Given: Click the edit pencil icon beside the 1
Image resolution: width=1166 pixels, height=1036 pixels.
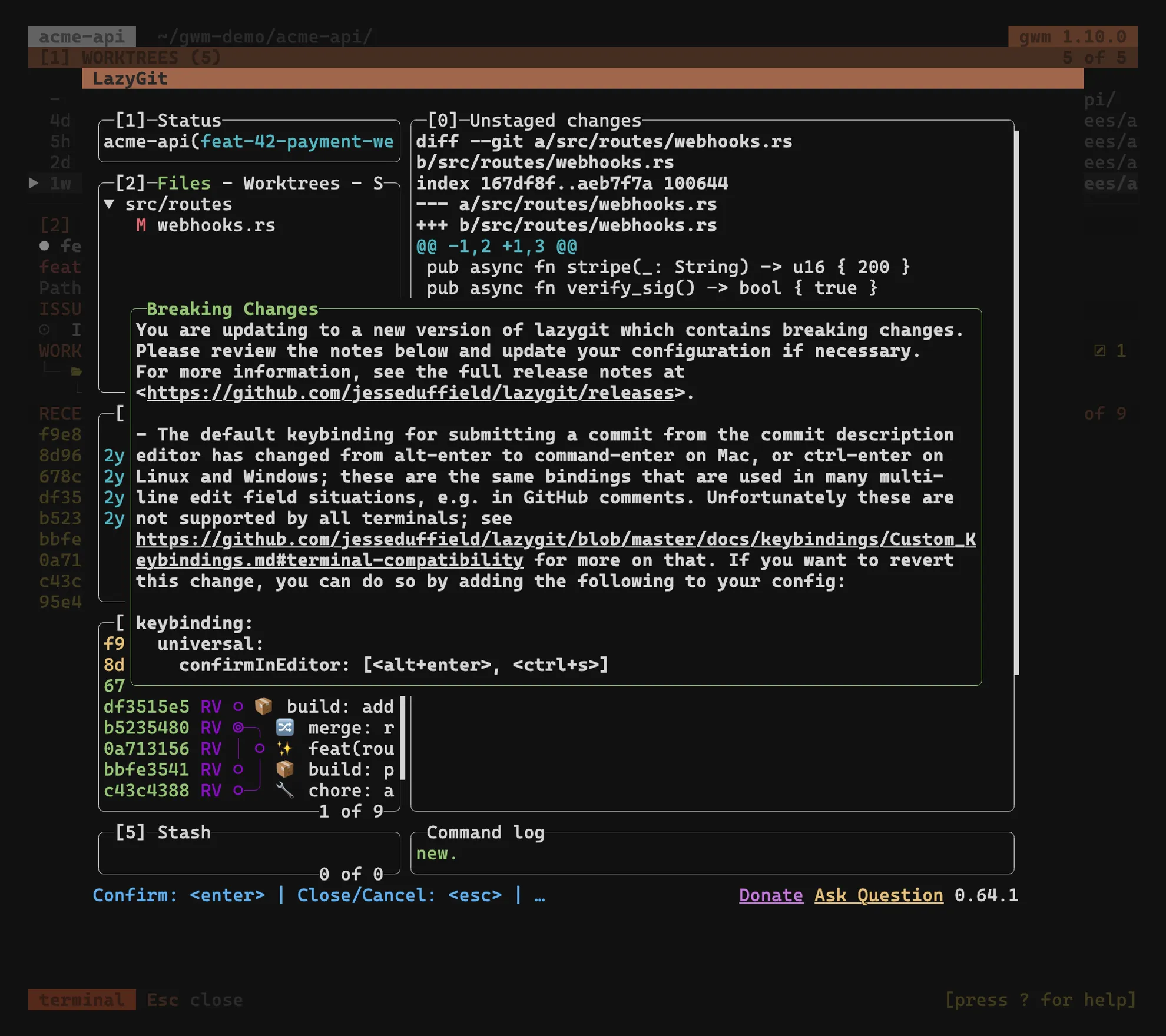Looking at the screenshot, I should [x=1099, y=351].
